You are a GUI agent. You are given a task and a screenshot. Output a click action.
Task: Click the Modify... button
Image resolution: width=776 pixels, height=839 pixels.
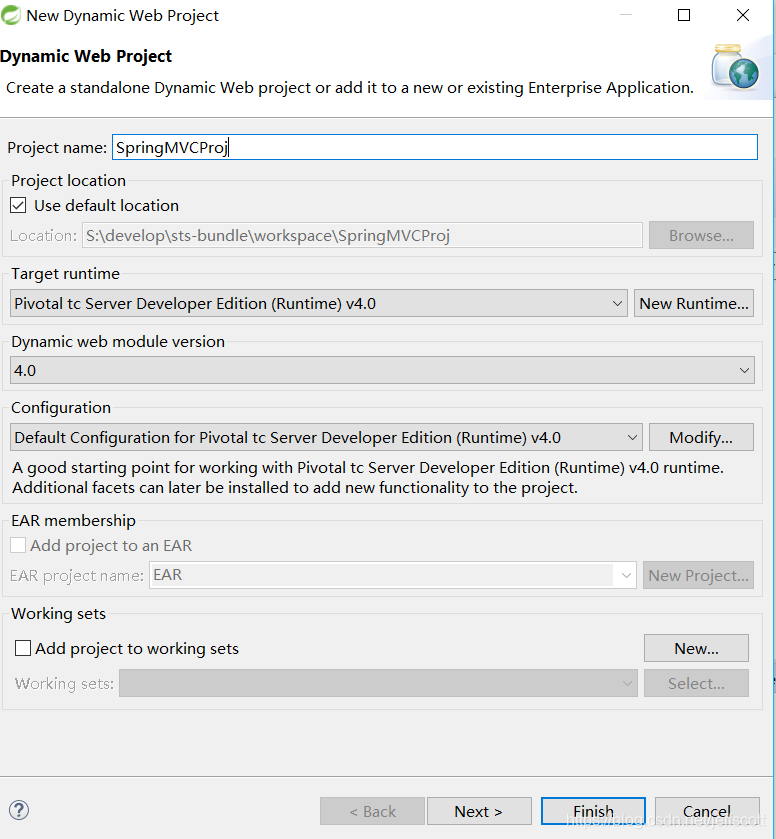701,437
